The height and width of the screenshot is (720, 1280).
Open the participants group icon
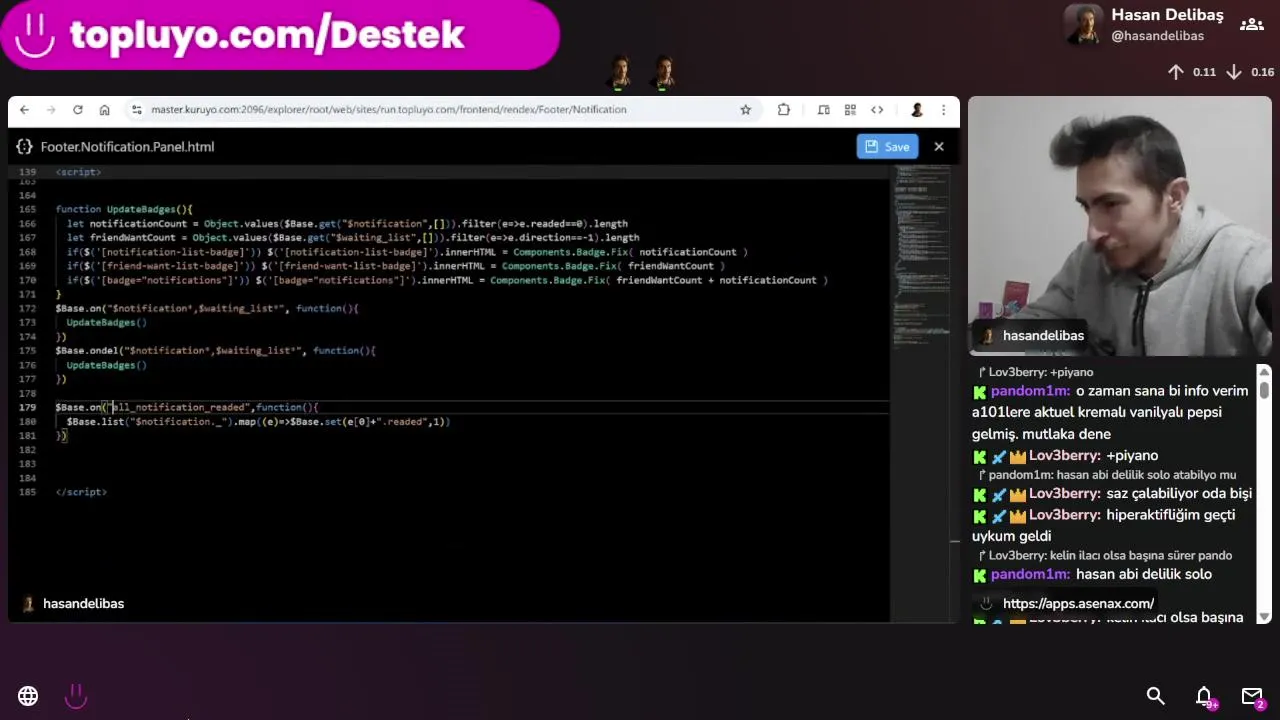(1251, 24)
